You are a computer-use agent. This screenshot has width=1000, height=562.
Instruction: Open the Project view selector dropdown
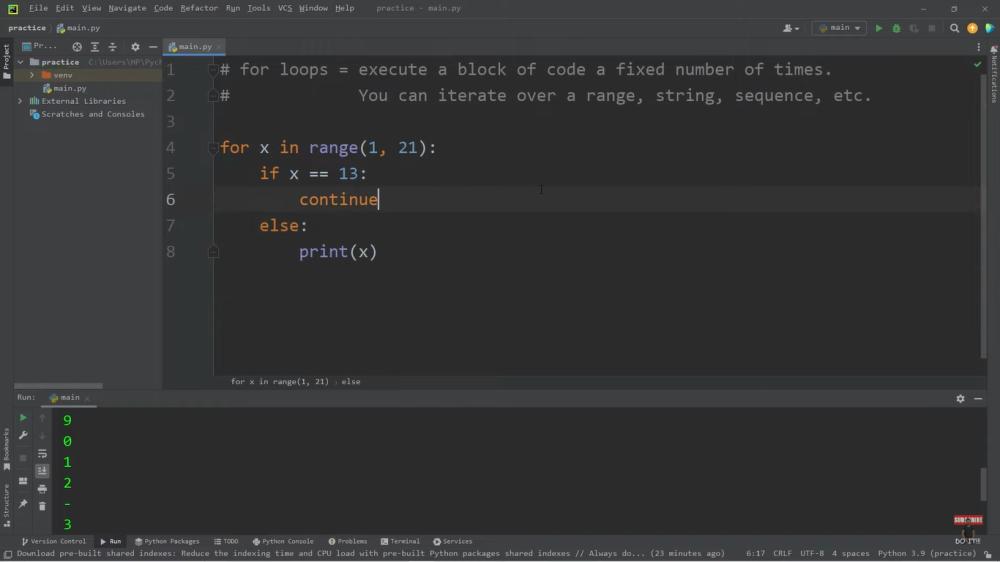tap(40, 47)
